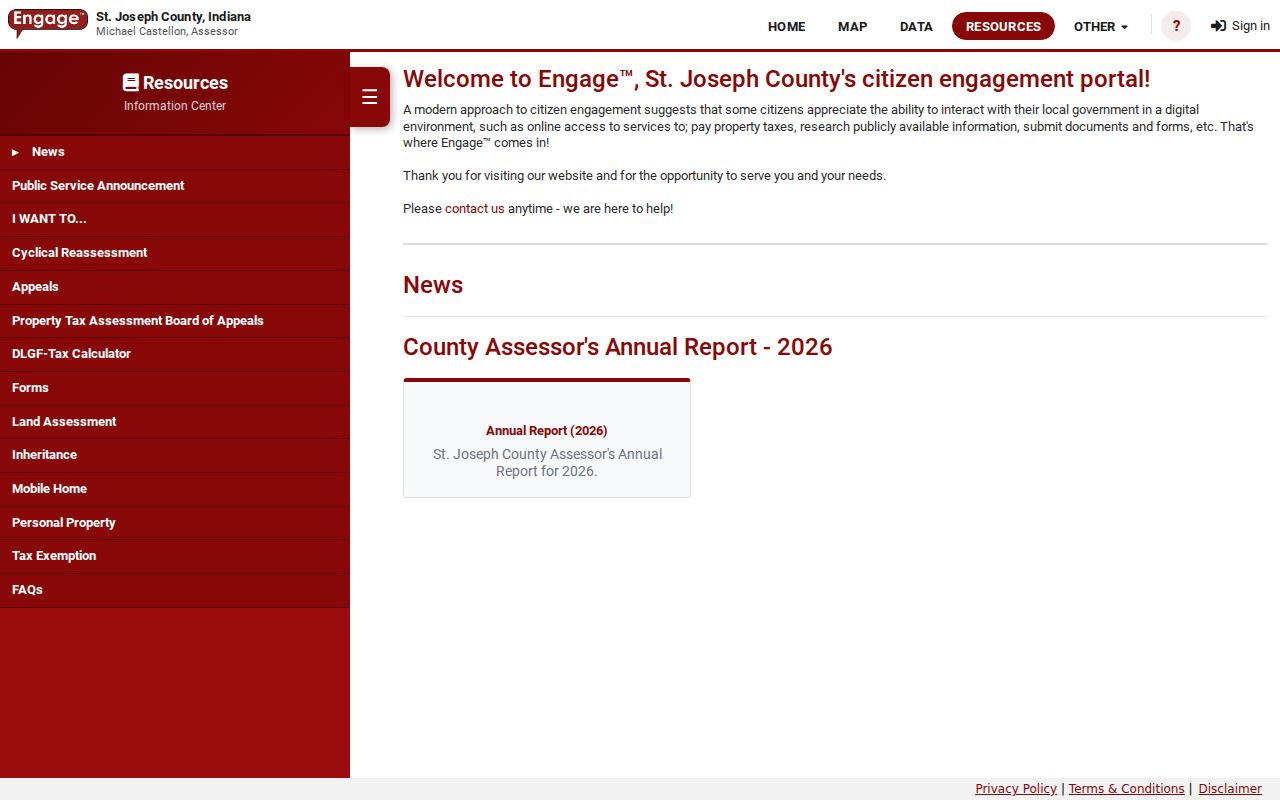This screenshot has height=800, width=1280.
Task: Open the I WANT TO... sidebar item
Action: click(175, 219)
